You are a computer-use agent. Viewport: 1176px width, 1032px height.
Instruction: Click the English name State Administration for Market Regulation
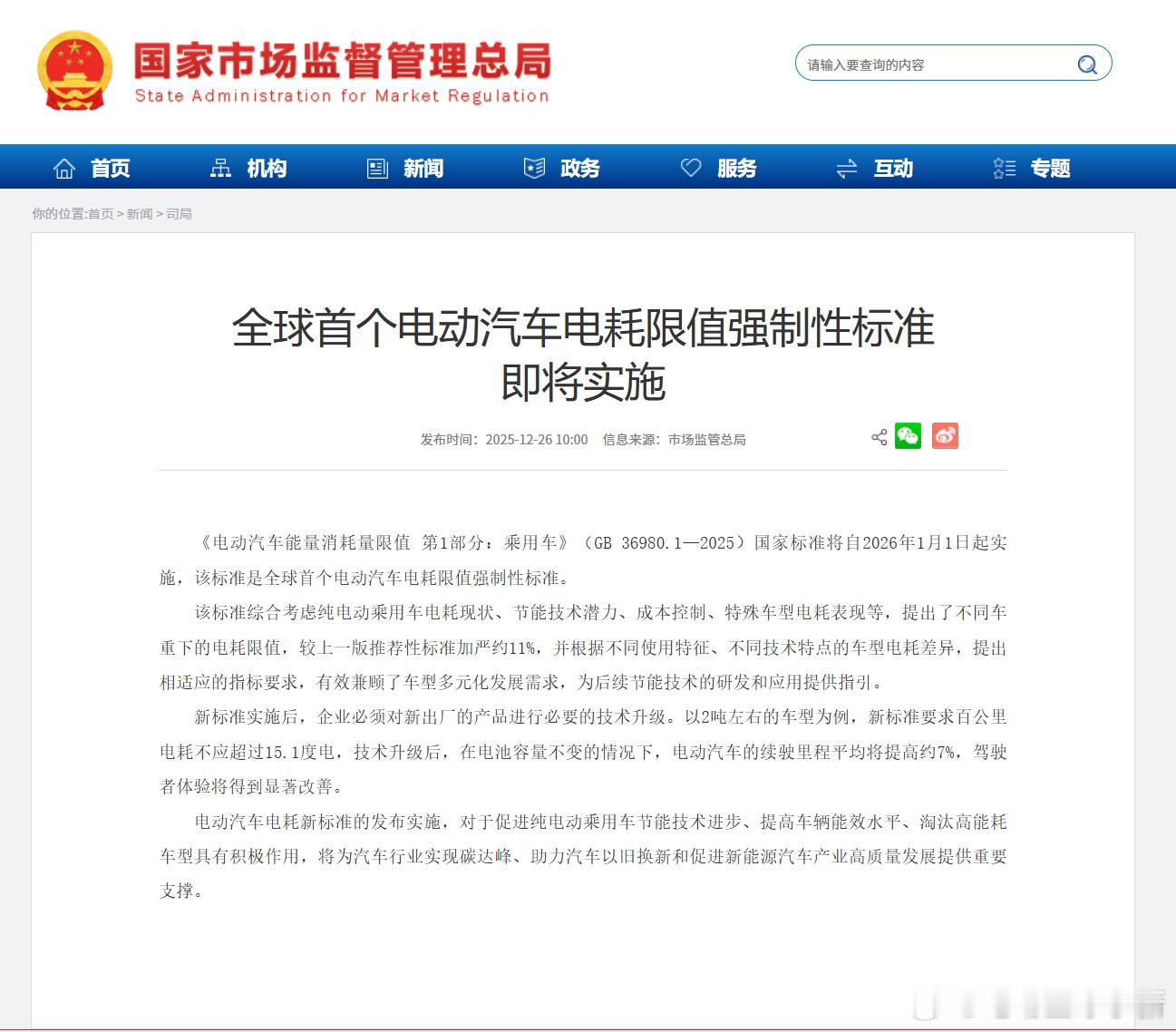pos(342,96)
